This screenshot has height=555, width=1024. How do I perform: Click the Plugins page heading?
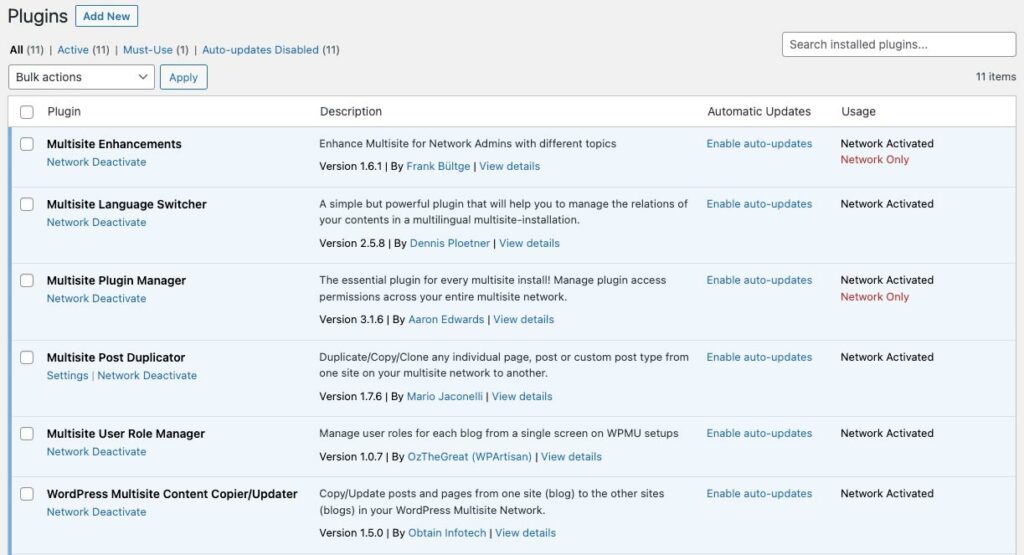(x=37, y=16)
